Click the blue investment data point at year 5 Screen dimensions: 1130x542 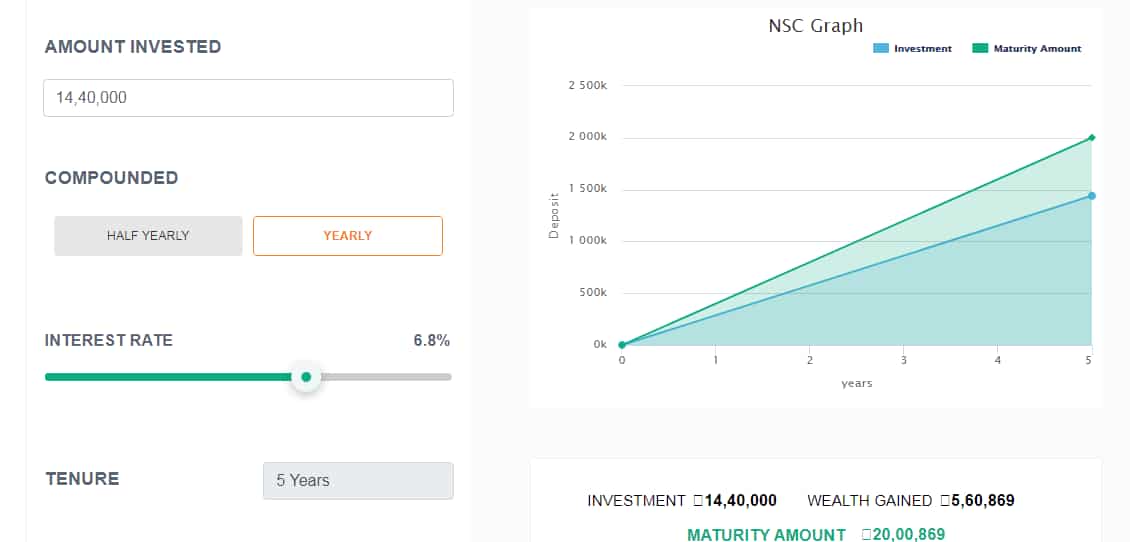point(1092,196)
